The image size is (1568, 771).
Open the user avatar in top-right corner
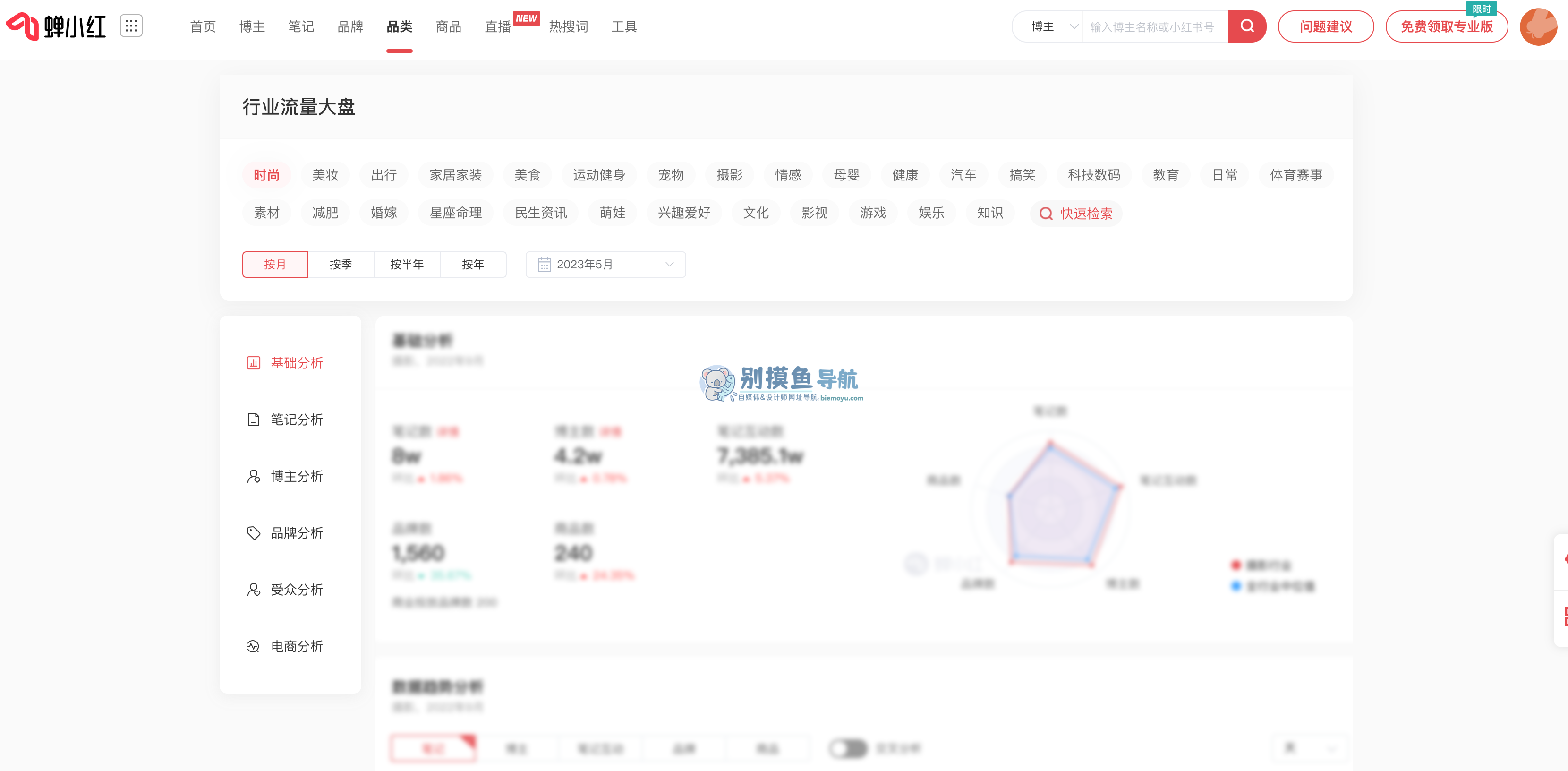pos(1538,26)
